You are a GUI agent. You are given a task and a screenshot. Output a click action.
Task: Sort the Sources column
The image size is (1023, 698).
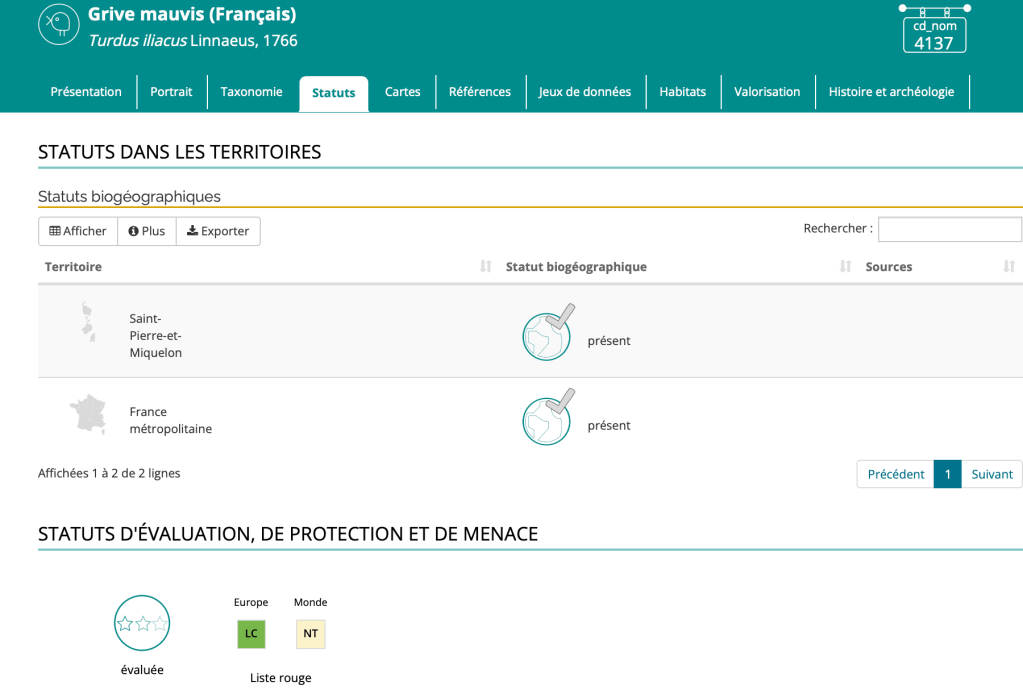click(1008, 267)
